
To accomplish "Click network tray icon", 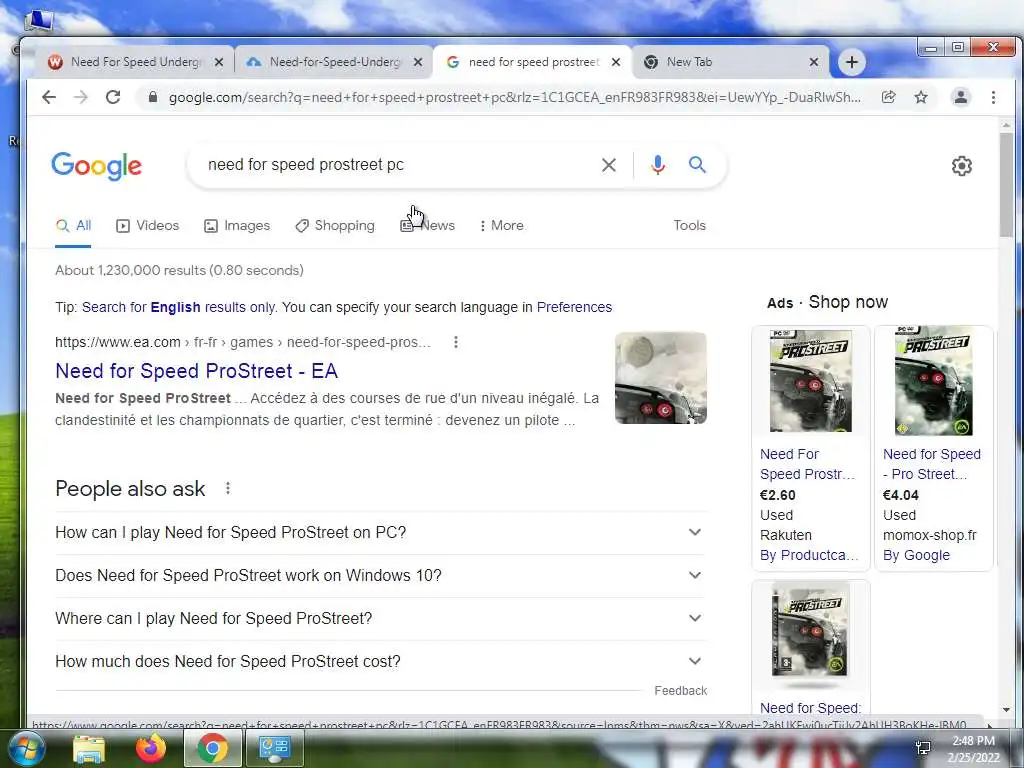I will pos(923,748).
